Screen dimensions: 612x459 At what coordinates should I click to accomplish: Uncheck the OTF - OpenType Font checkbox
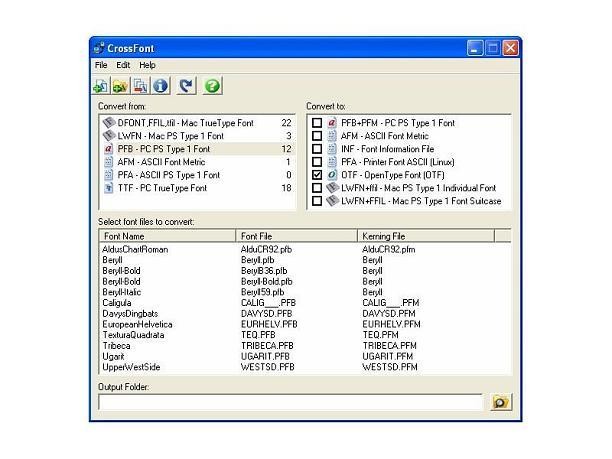317,175
